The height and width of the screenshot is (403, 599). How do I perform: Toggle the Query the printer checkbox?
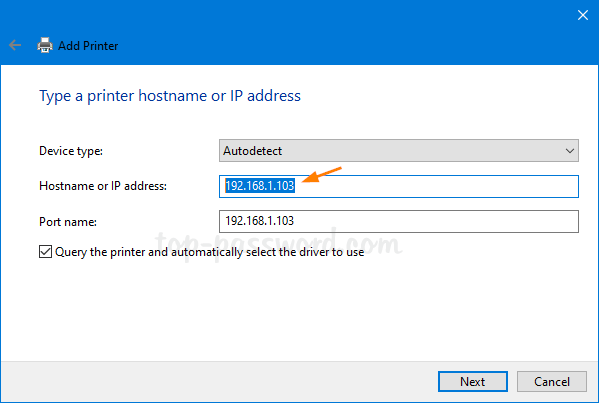[45, 252]
